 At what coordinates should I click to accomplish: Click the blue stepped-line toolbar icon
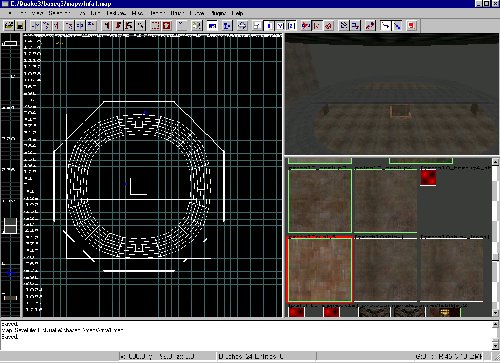pos(355,26)
